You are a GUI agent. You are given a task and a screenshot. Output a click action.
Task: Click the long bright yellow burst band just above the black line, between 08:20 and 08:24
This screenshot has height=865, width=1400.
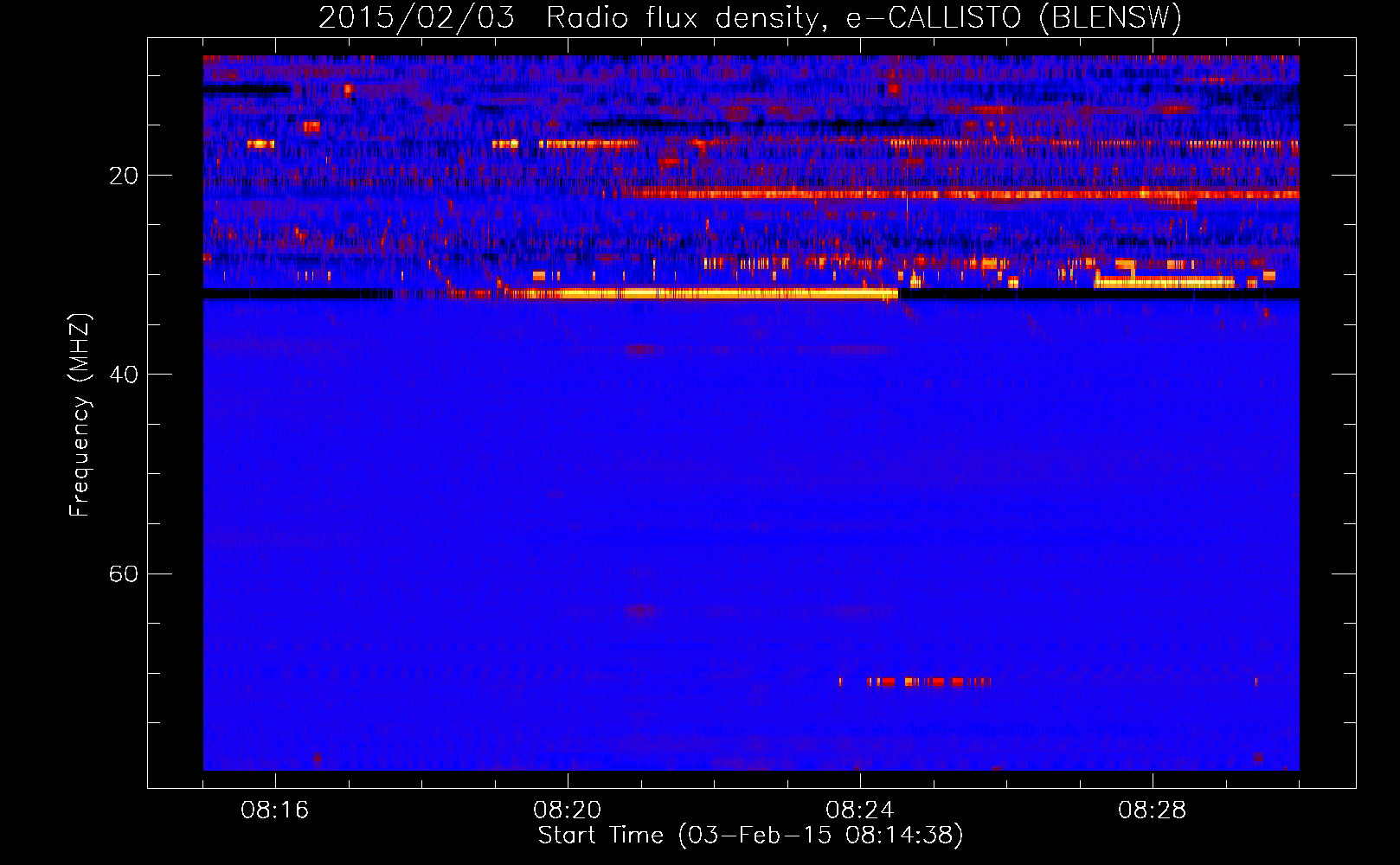(x=701, y=294)
